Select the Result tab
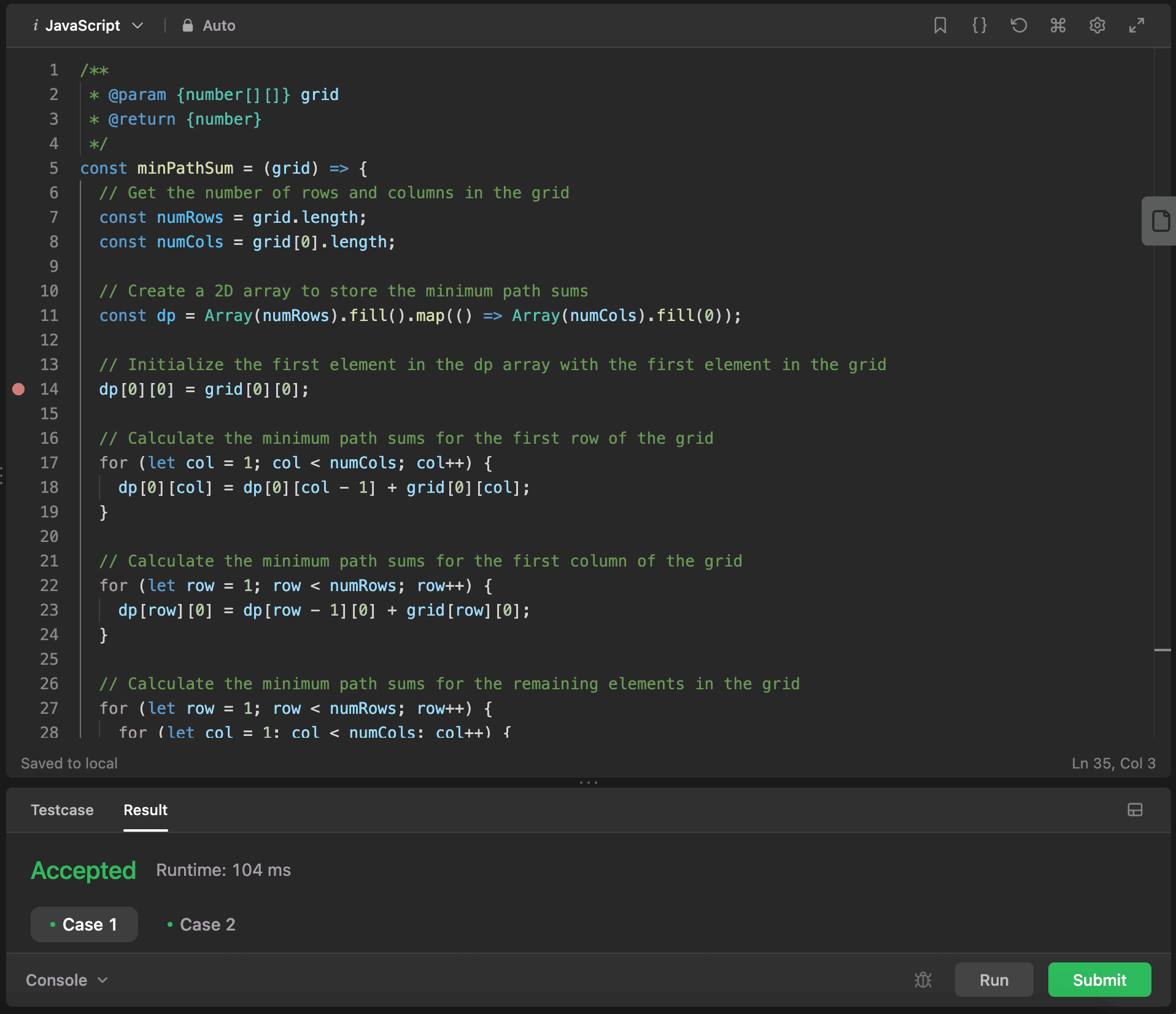This screenshot has height=1014, width=1176. 145,810
